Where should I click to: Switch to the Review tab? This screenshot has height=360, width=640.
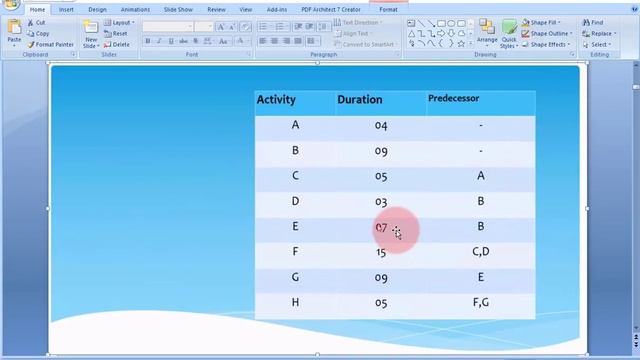click(216, 9)
